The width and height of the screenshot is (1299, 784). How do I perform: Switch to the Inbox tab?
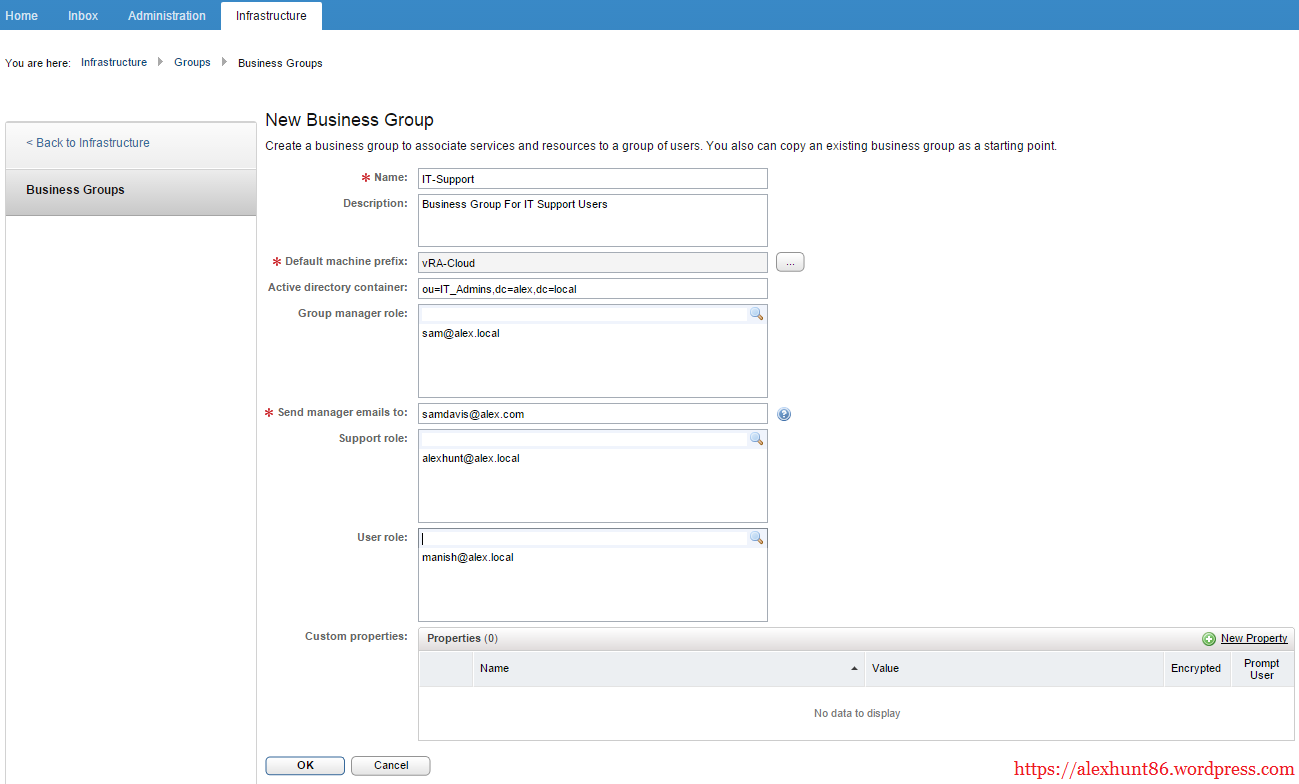83,16
